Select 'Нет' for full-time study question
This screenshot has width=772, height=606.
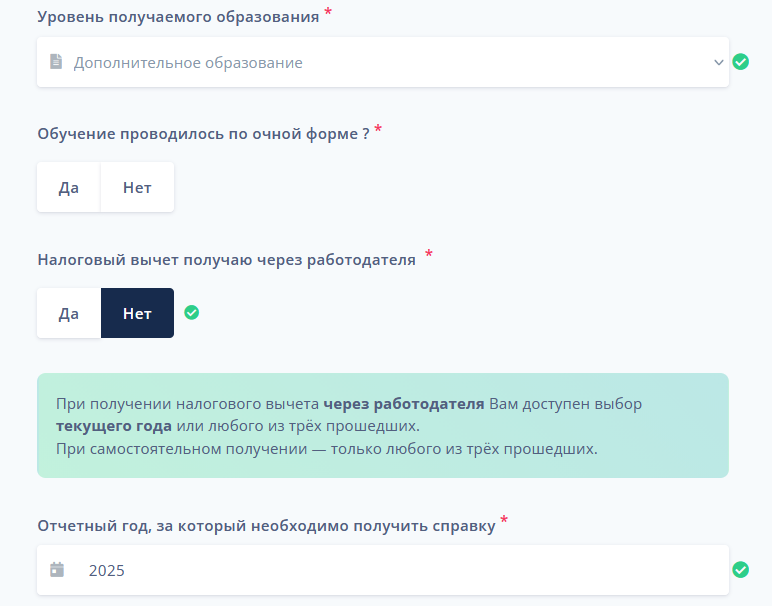point(137,187)
